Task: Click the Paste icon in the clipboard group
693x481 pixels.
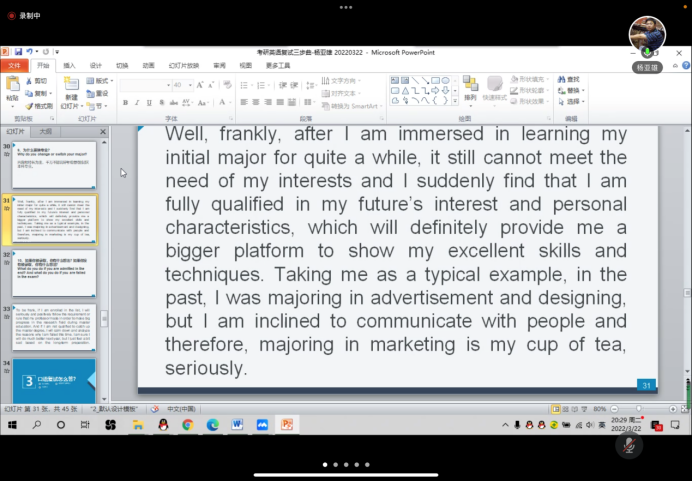Action: [x=12, y=89]
